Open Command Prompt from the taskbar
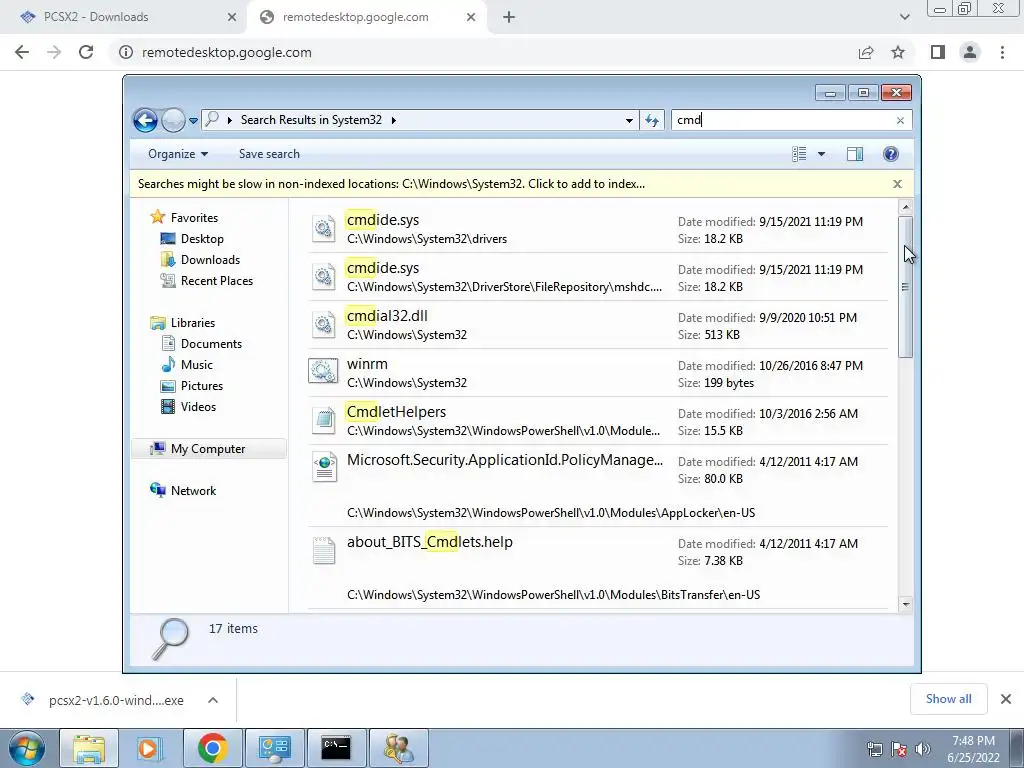The image size is (1024, 768). [x=336, y=748]
